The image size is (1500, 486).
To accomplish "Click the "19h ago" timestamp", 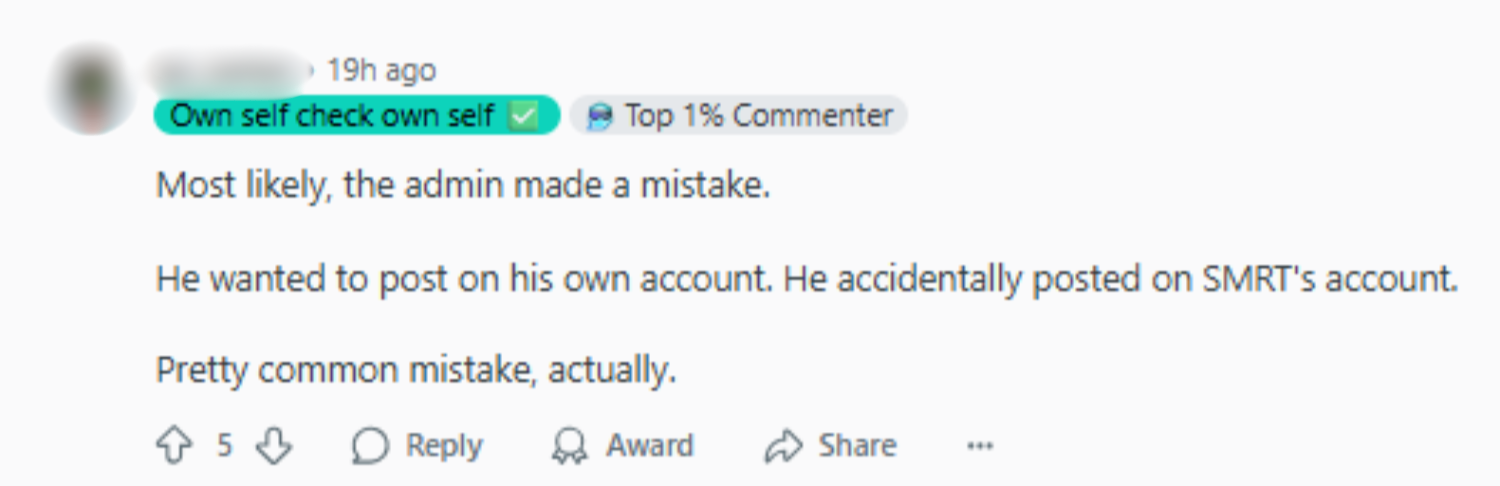I will pyautogui.click(x=381, y=71).
